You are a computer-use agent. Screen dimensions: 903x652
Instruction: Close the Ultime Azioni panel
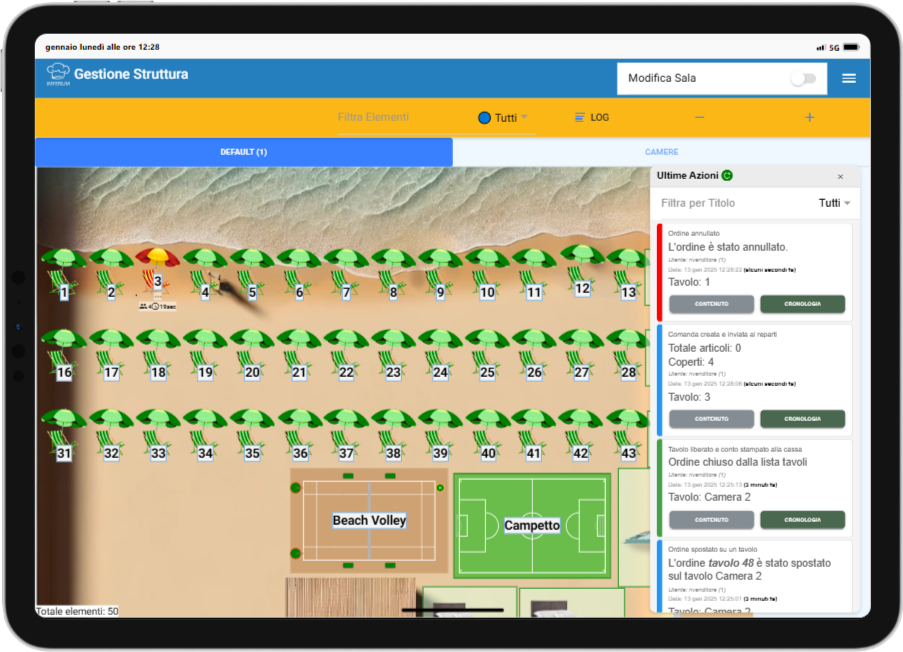click(x=840, y=177)
